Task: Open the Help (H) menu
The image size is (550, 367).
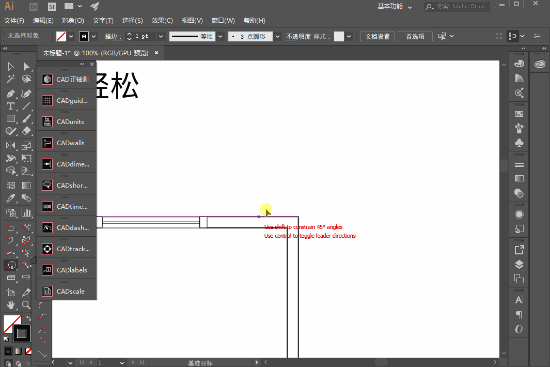Action: [x=254, y=20]
